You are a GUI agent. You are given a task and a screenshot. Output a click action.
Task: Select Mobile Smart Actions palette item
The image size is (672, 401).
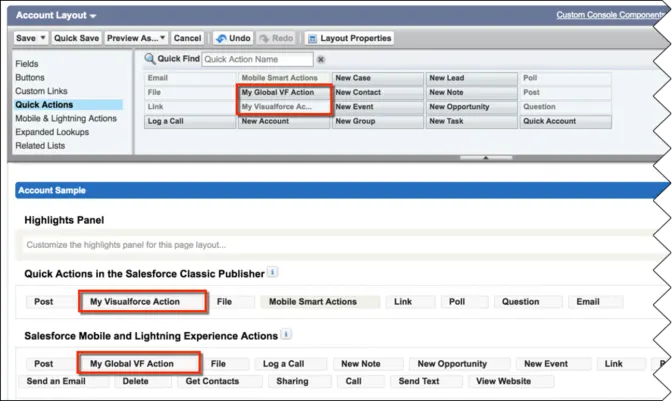coord(284,78)
